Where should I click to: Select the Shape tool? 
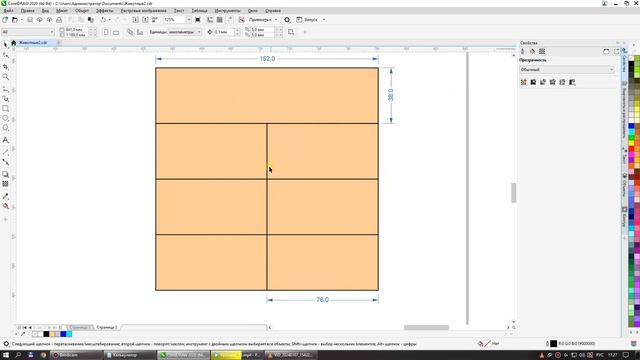(6, 55)
